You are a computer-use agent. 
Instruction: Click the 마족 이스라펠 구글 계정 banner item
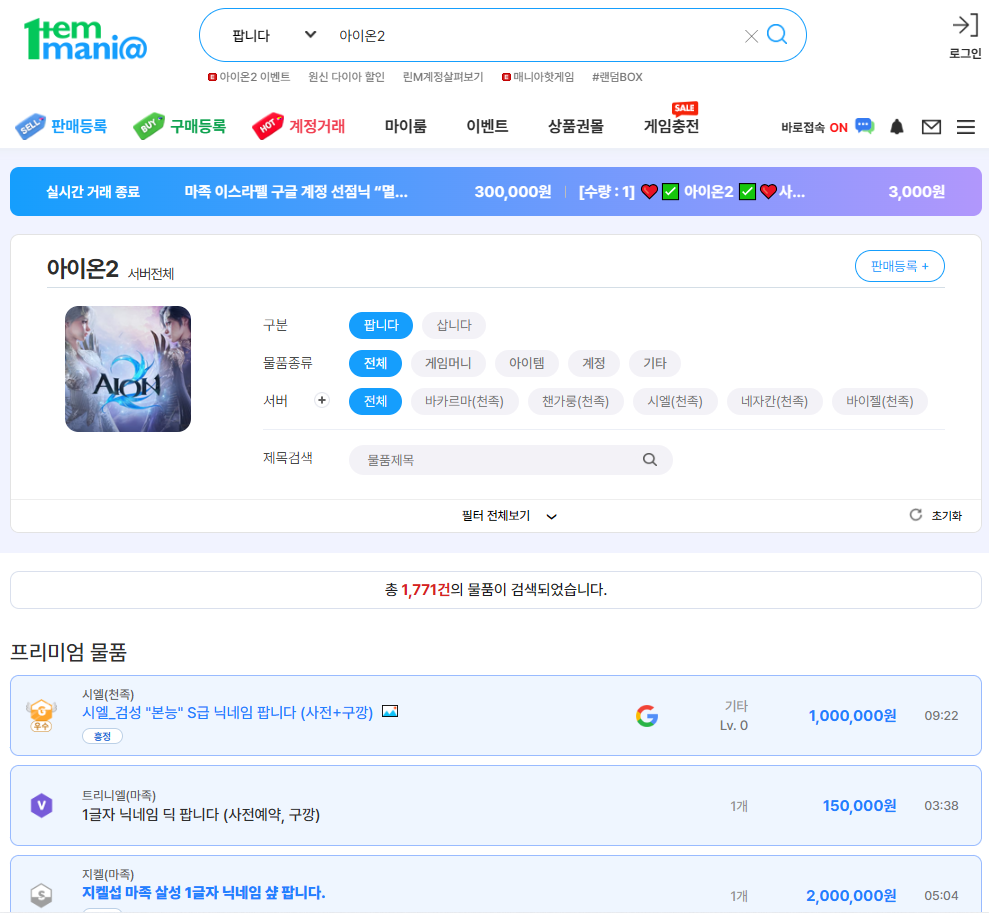[296, 192]
